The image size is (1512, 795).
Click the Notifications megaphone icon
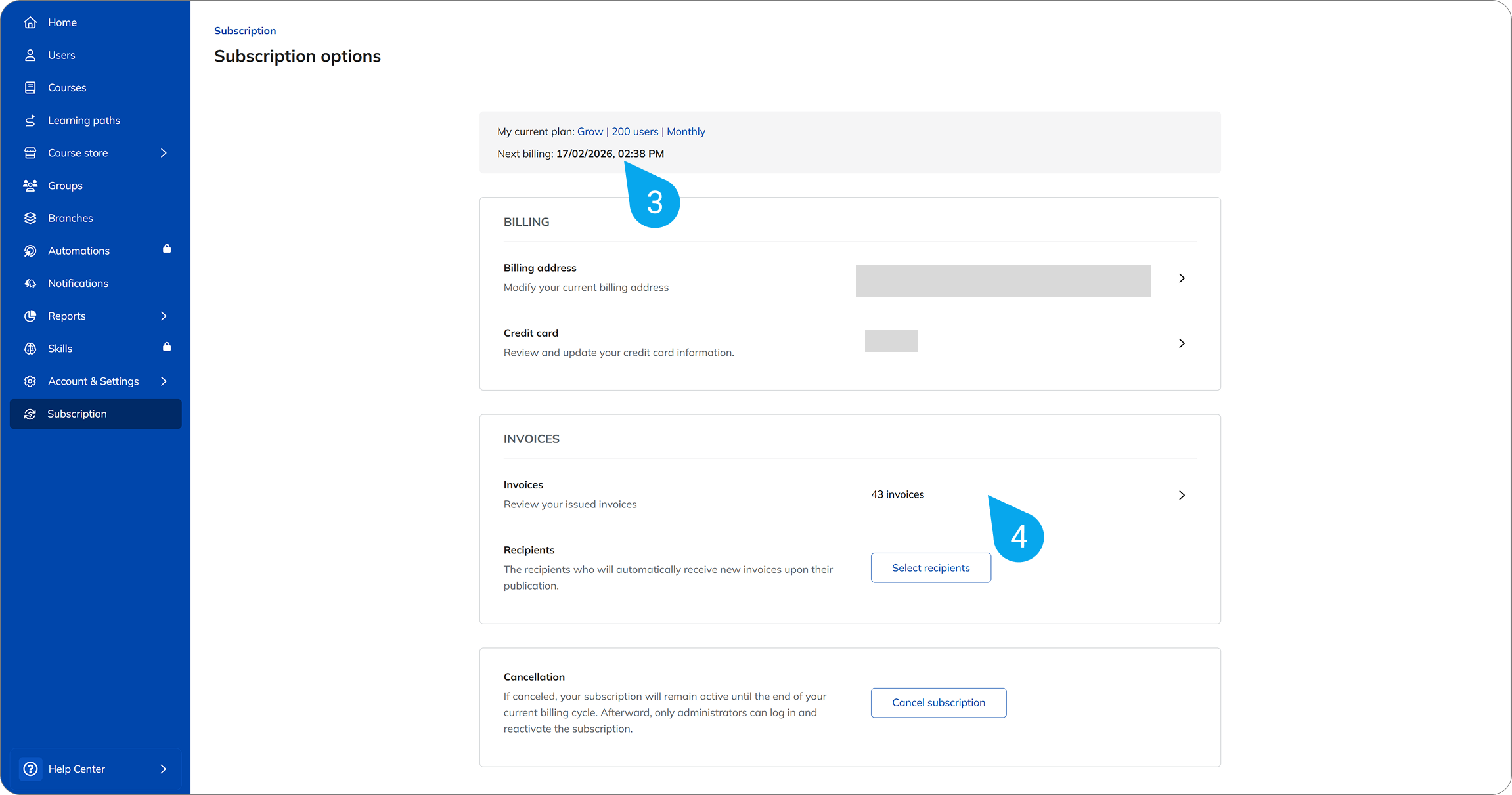[x=30, y=283]
